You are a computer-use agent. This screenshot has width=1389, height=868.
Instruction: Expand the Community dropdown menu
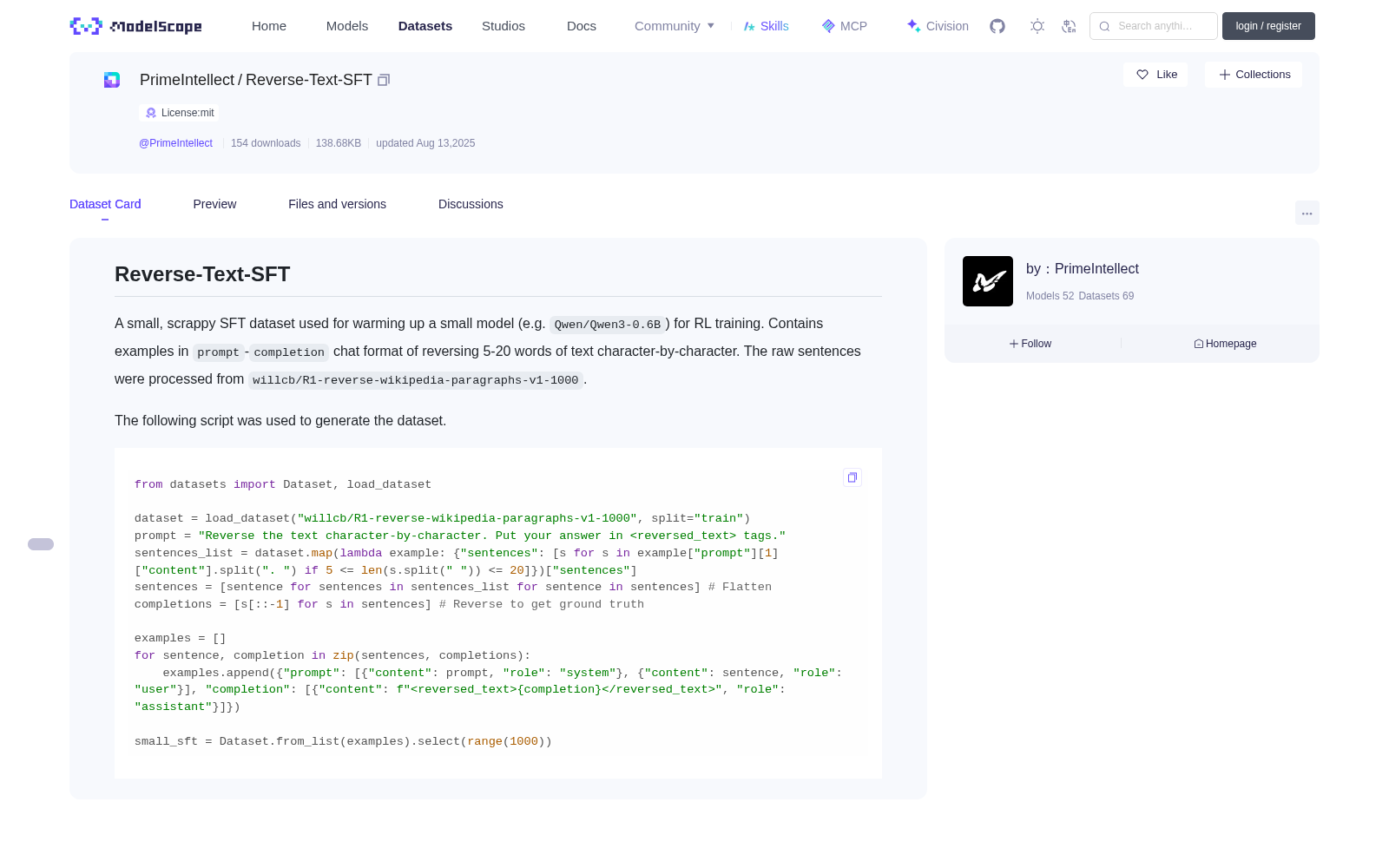675,26
